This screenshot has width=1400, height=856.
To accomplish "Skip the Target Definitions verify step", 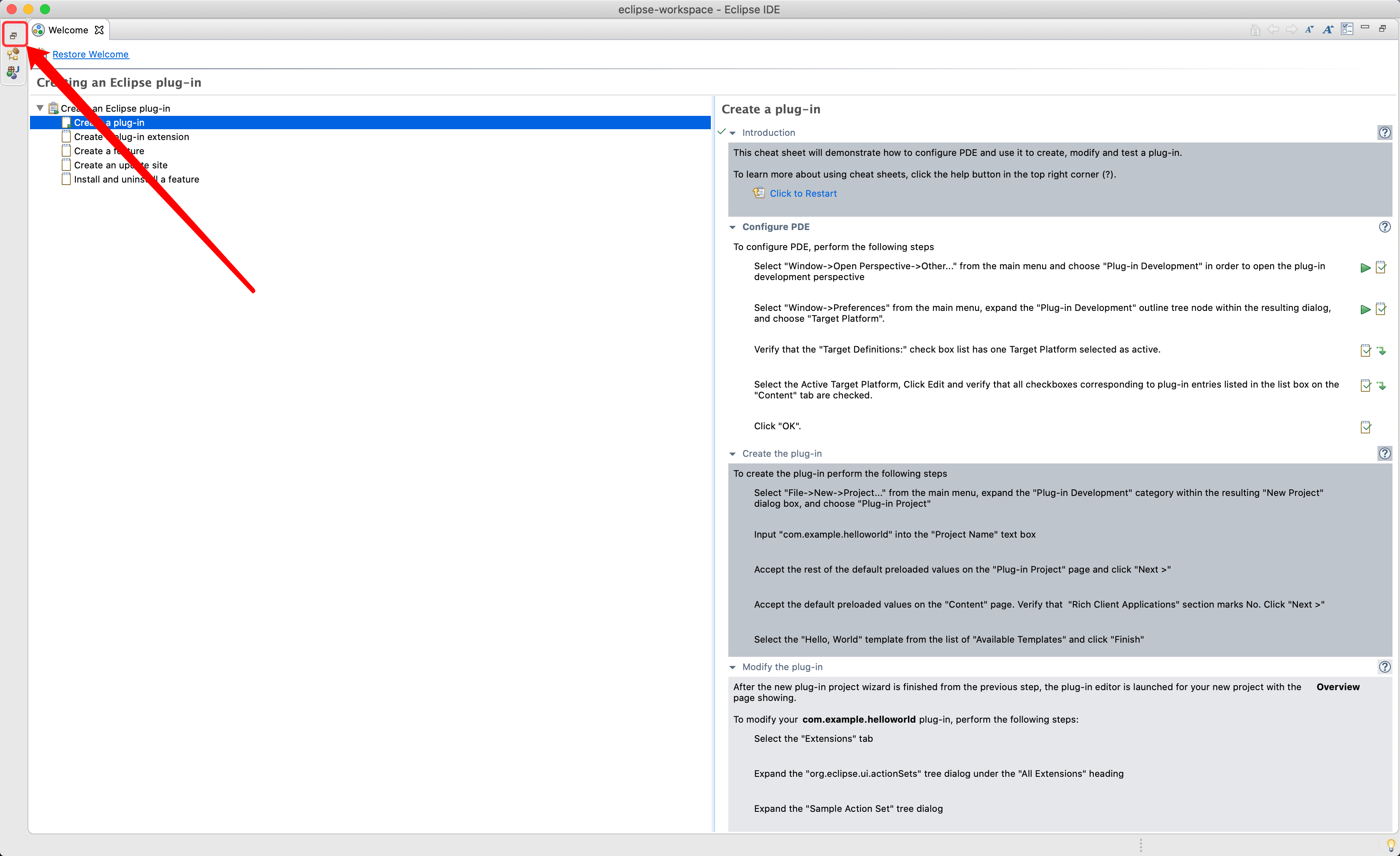I will (1381, 351).
